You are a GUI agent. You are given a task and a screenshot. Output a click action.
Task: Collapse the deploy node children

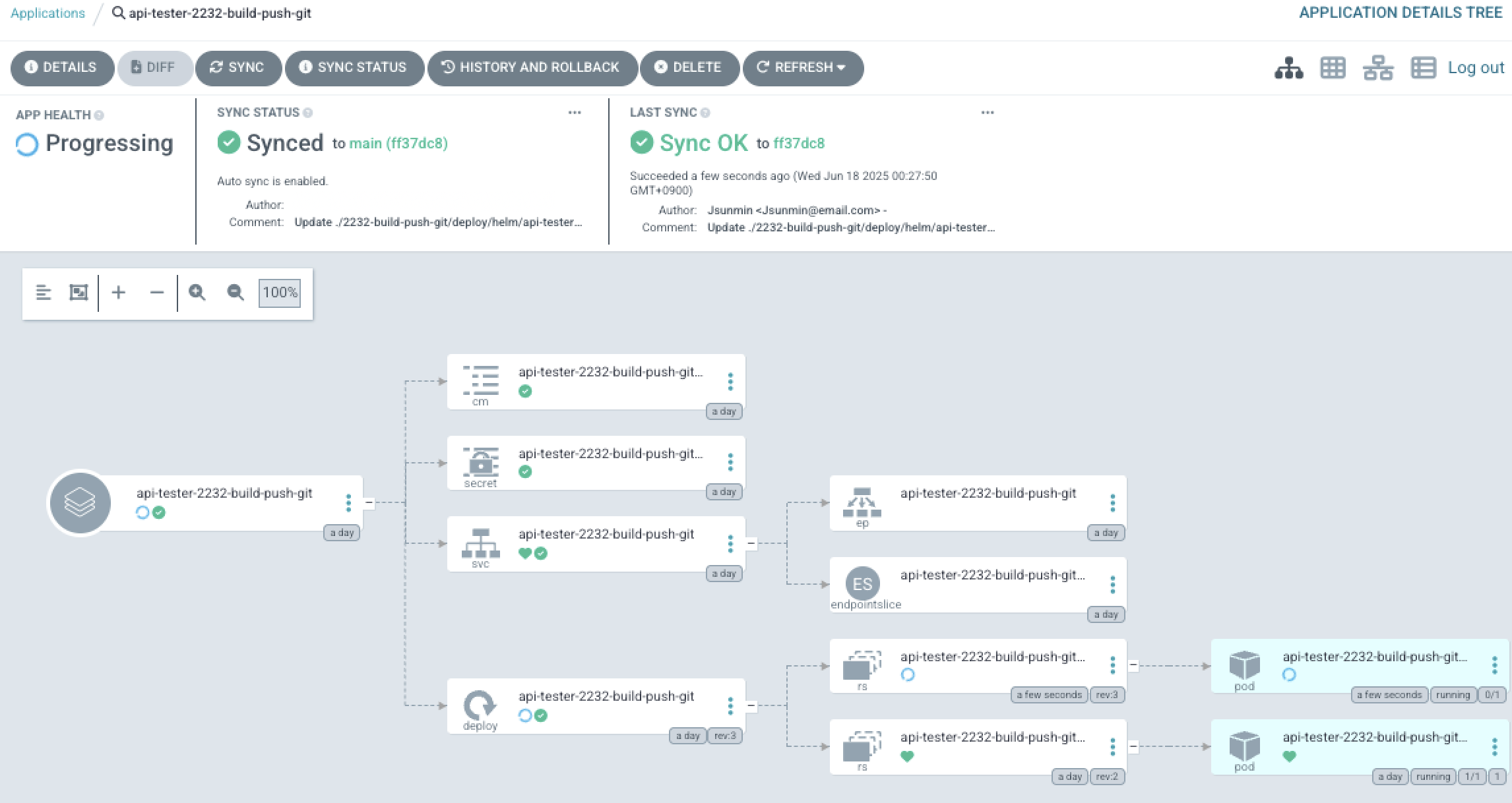click(751, 705)
